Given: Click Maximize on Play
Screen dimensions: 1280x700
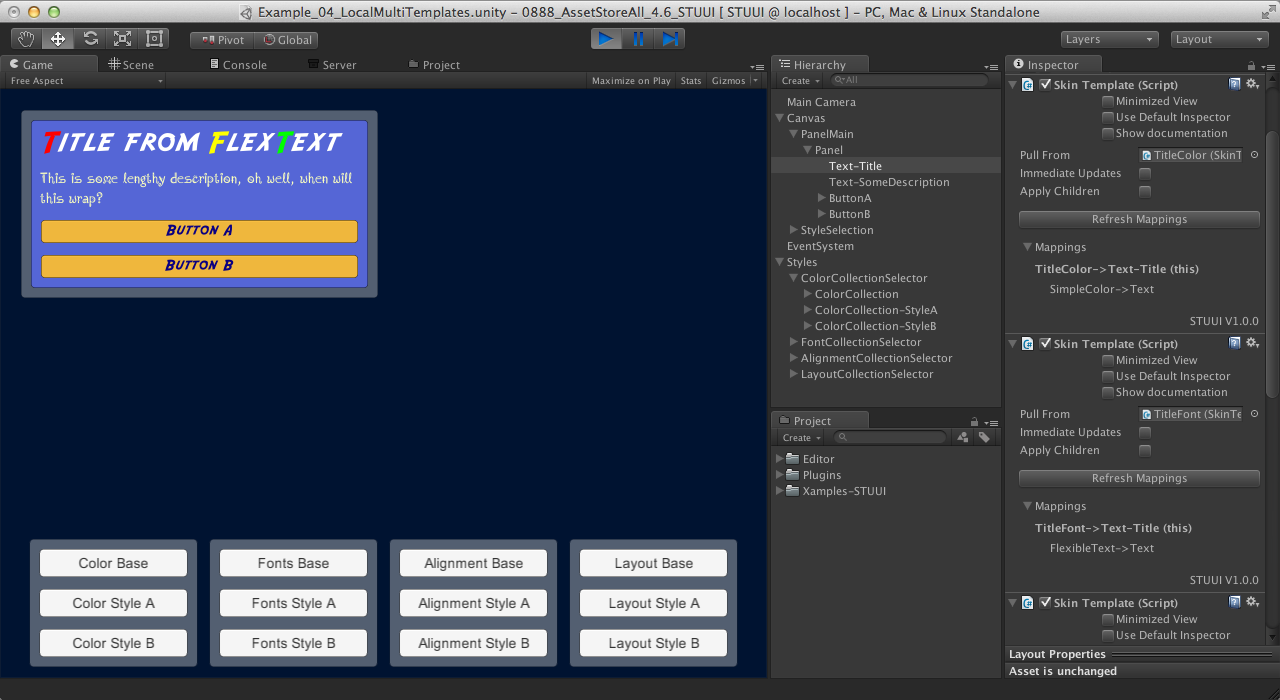Looking at the screenshot, I should coord(631,81).
